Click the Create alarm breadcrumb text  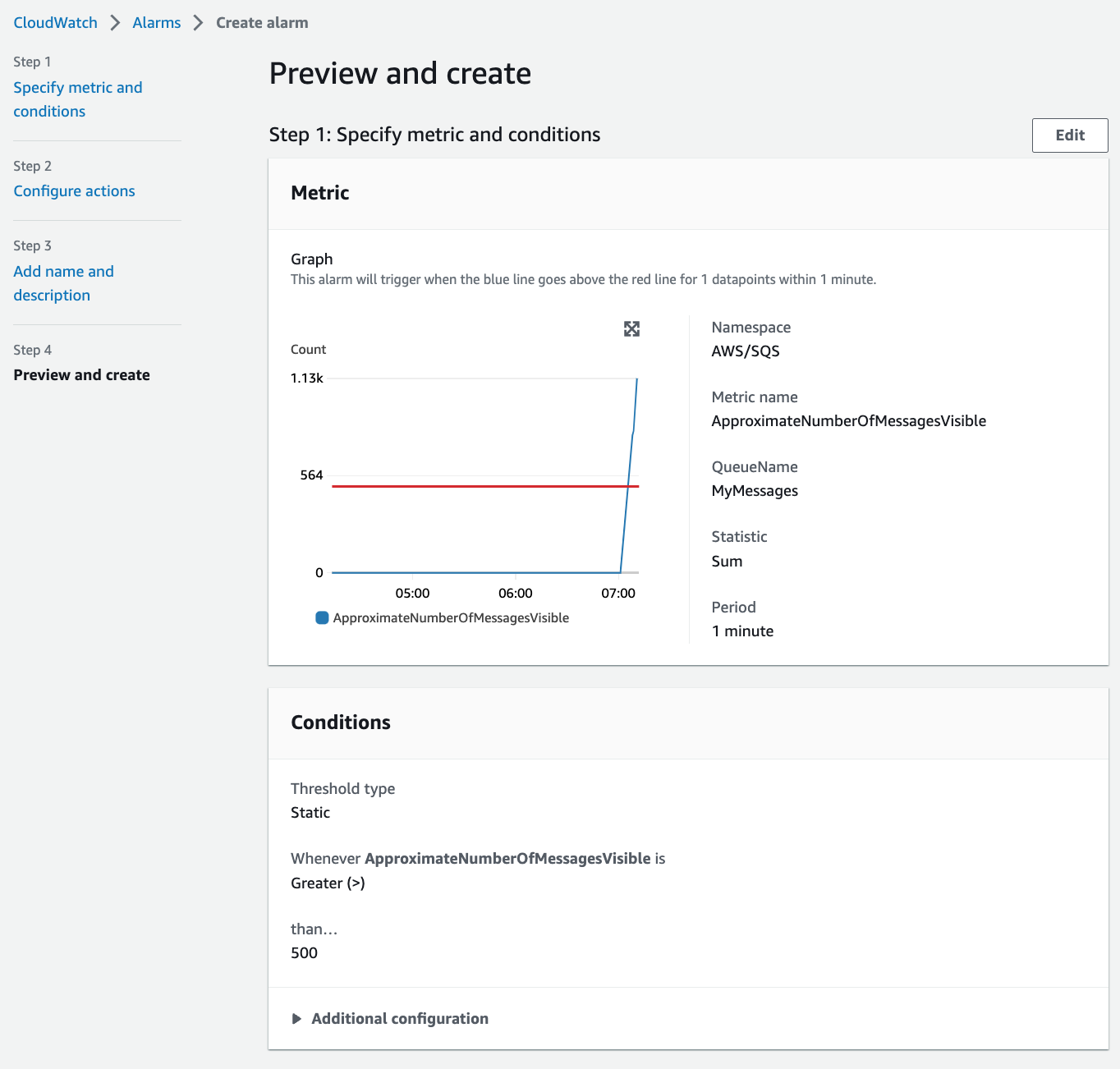point(262,23)
